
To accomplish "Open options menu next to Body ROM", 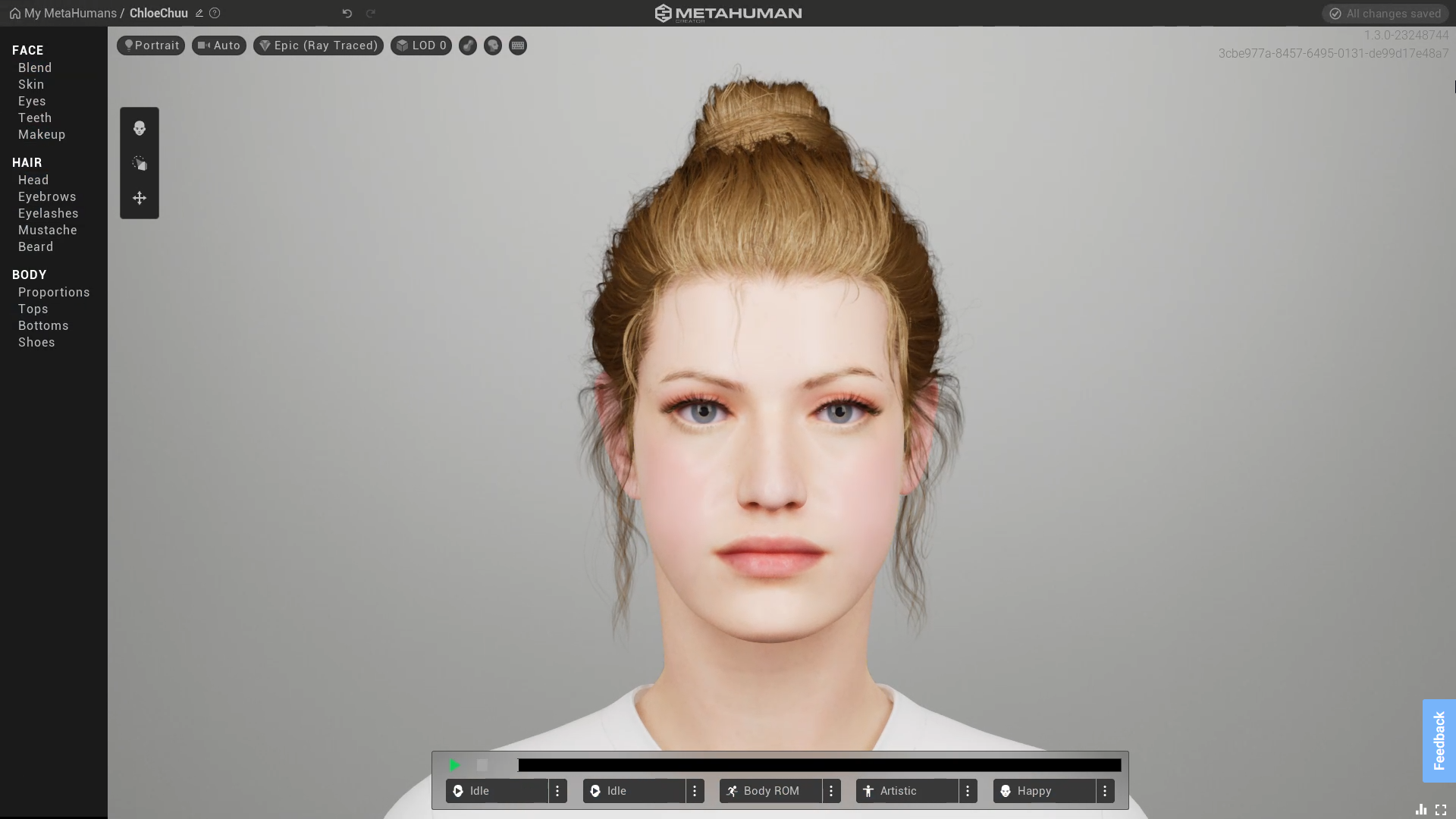I will (x=831, y=791).
